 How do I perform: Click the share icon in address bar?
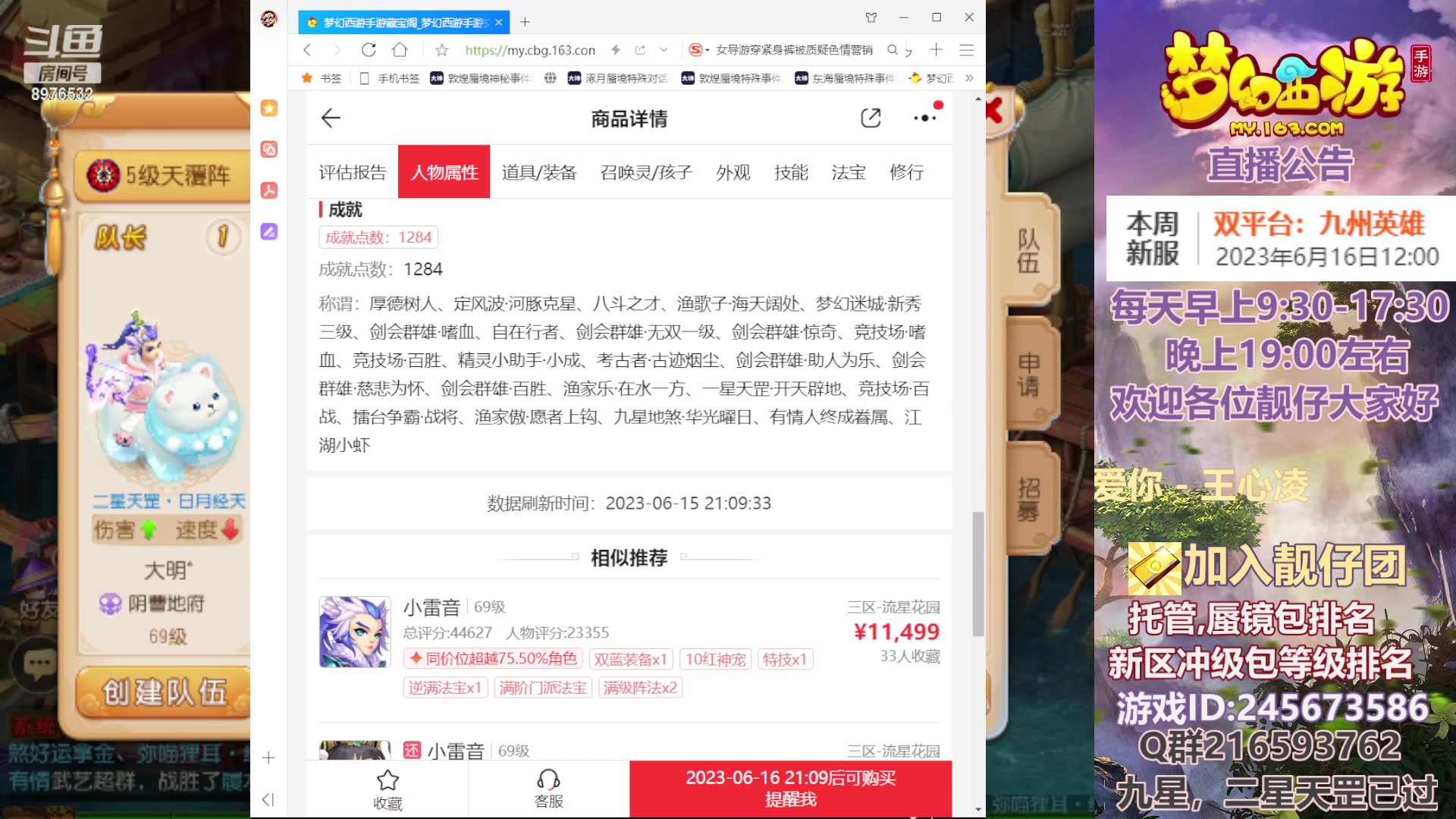pyautogui.click(x=640, y=50)
